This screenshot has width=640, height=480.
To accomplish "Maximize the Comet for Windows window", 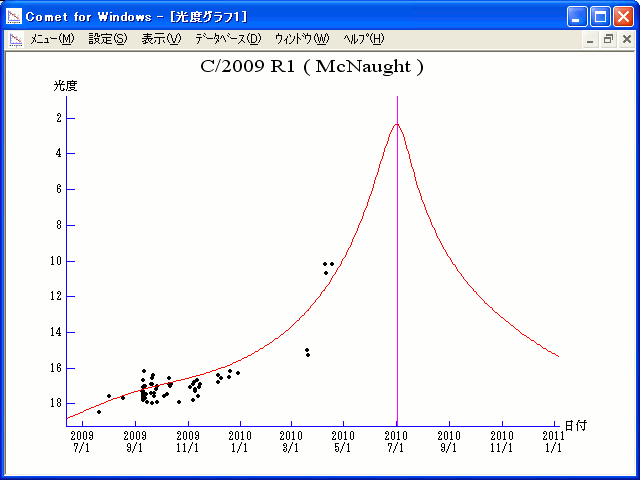I will click(600, 16).
